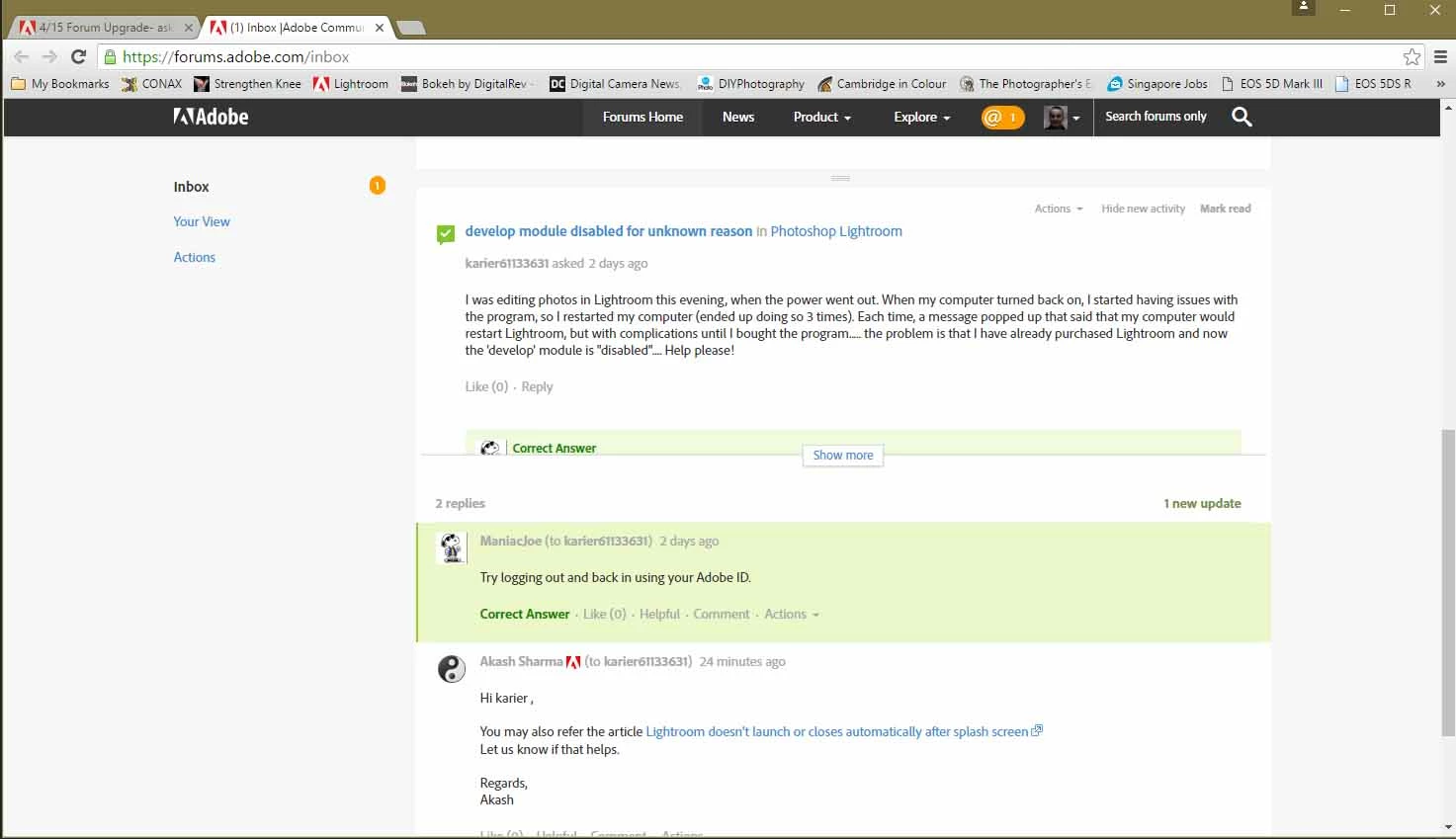This screenshot has width=1456, height=839.
Task: Click Mark read link
Action: tap(1225, 209)
